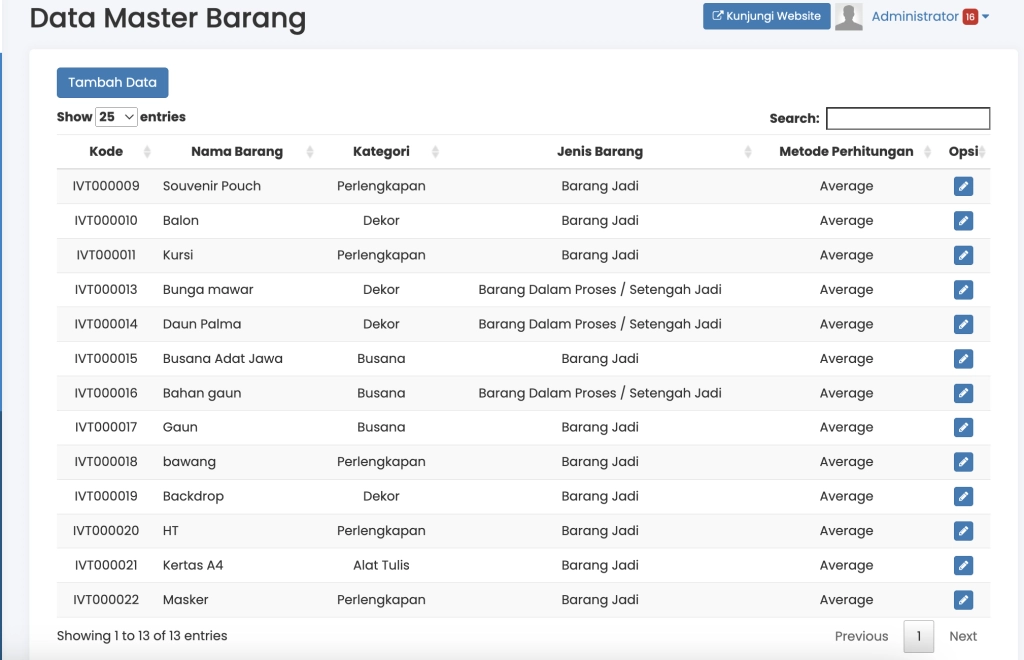
Task: Click the Administrator profile avatar
Action: (x=849, y=17)
